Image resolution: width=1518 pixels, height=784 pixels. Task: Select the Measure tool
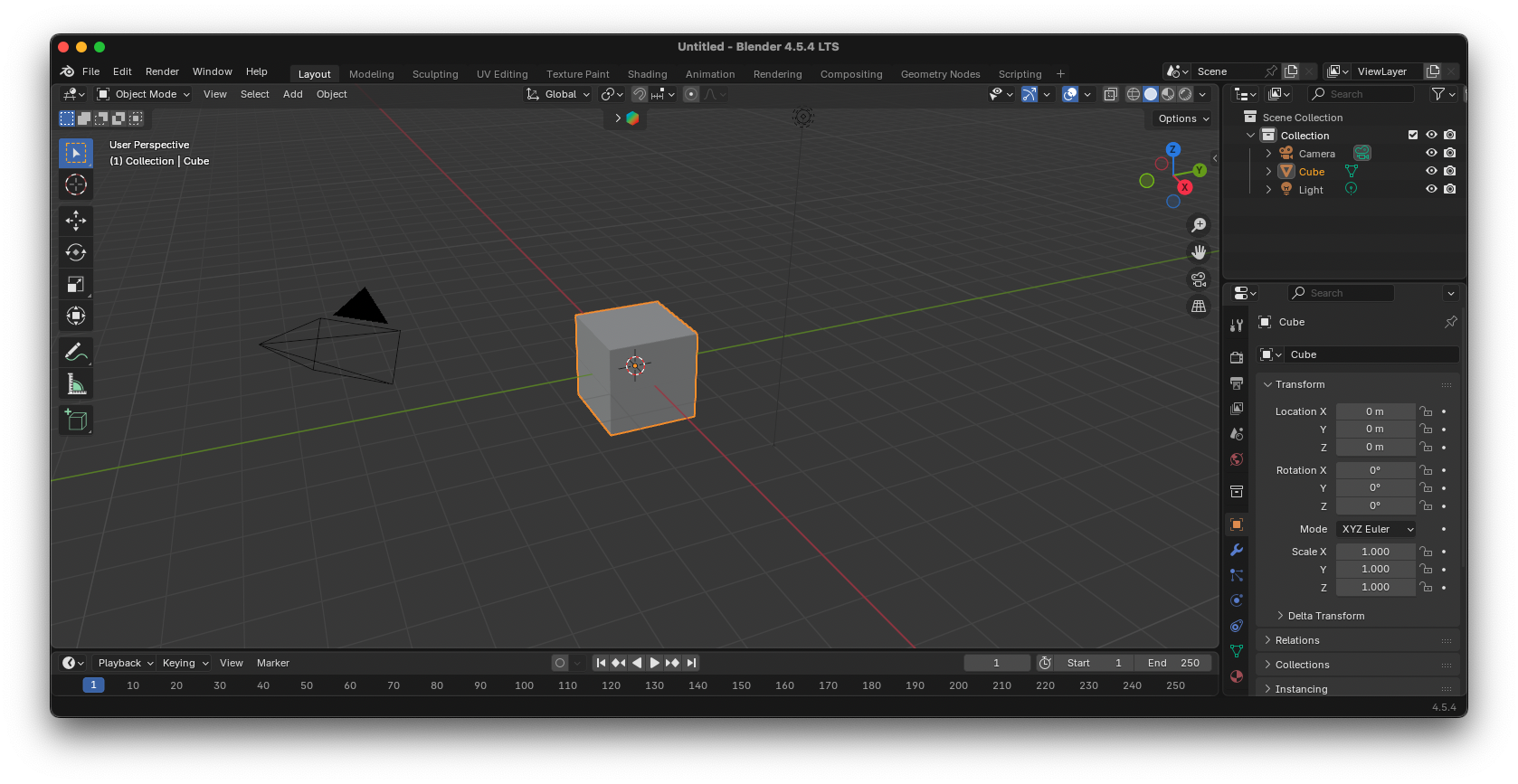point(76,384)
